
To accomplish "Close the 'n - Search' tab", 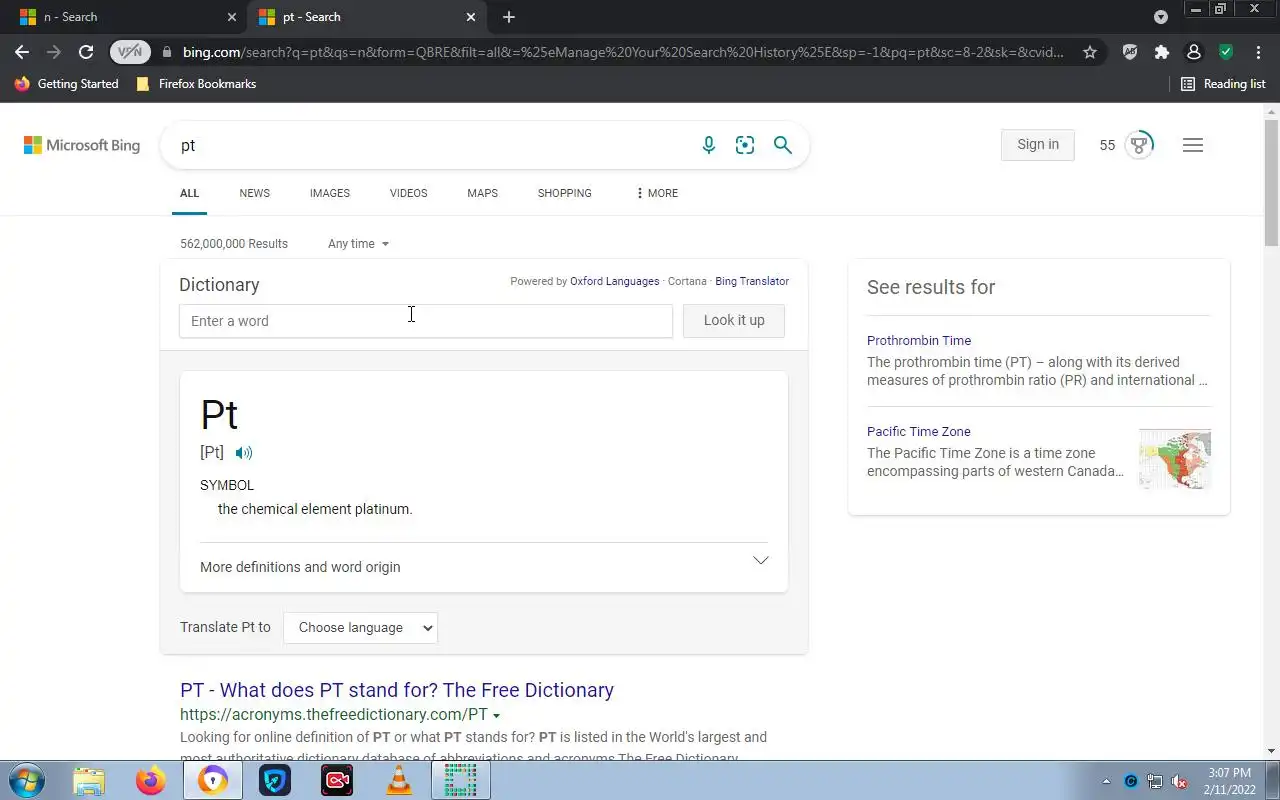I will click(x=232, y=17).
